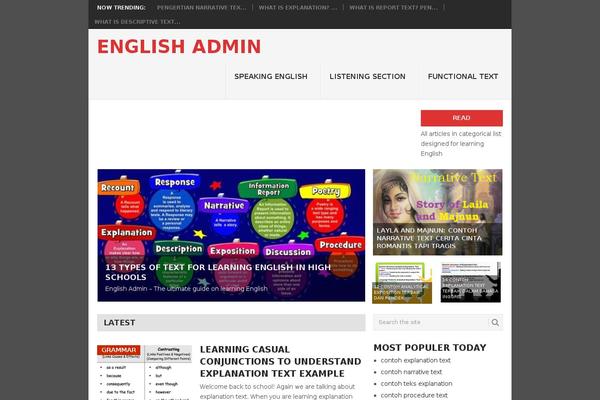
Task: Click the red READ button
Action: (x=461, y=118)
